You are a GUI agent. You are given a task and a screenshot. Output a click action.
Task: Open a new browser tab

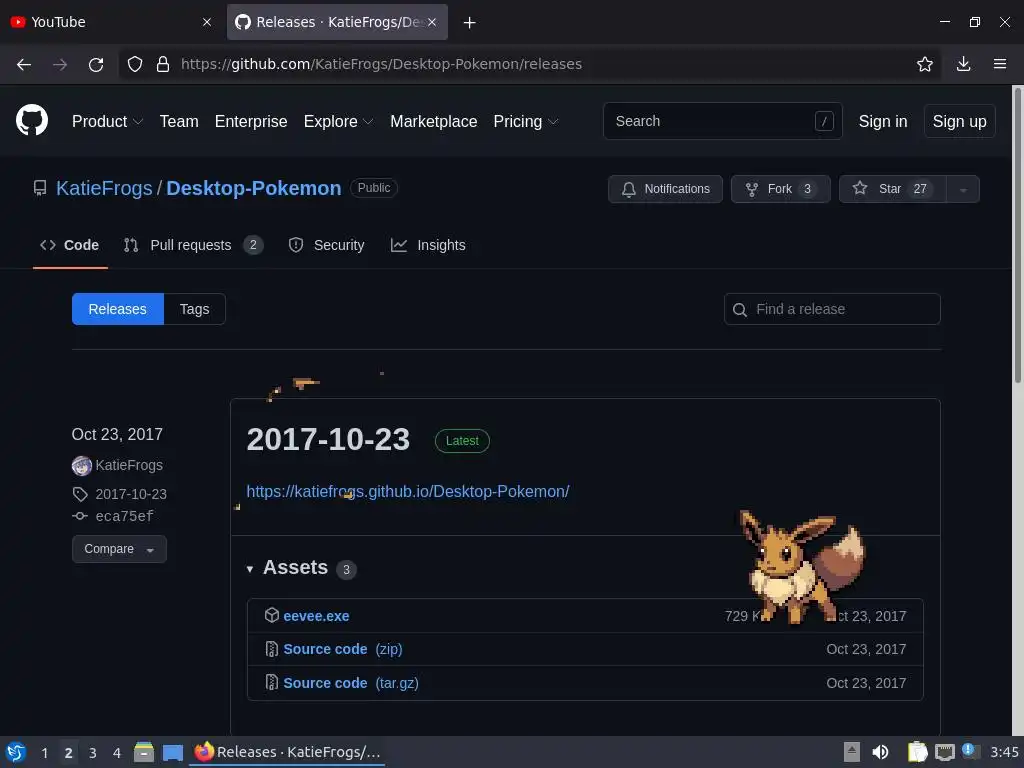(x=470, y=22)
